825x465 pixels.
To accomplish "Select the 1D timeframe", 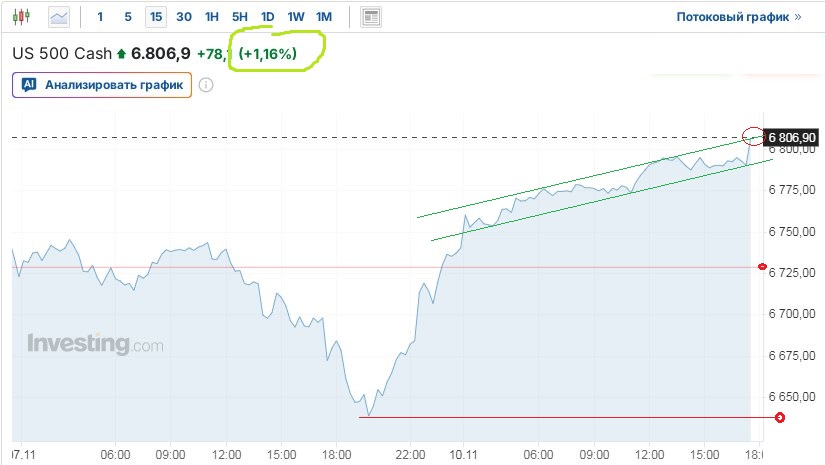I will [x=268, y=17].
